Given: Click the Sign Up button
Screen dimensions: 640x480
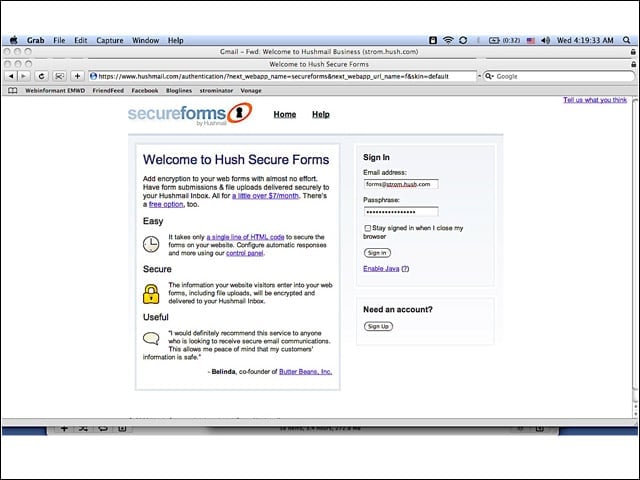Looking at the screenshot, I should click(x=378, y=327).
